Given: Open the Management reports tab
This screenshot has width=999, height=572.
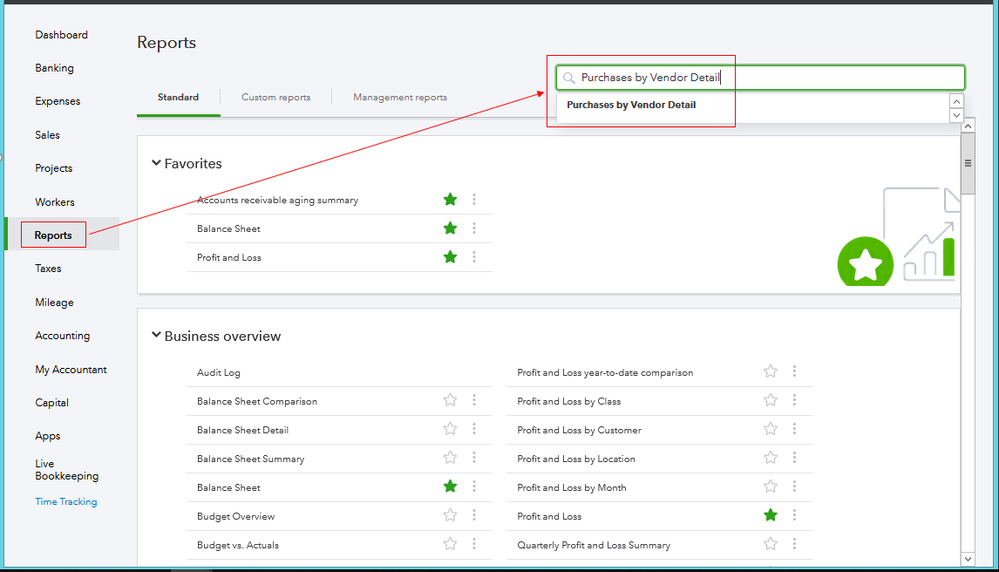Looking at the screenshot, I should [400, 98].
